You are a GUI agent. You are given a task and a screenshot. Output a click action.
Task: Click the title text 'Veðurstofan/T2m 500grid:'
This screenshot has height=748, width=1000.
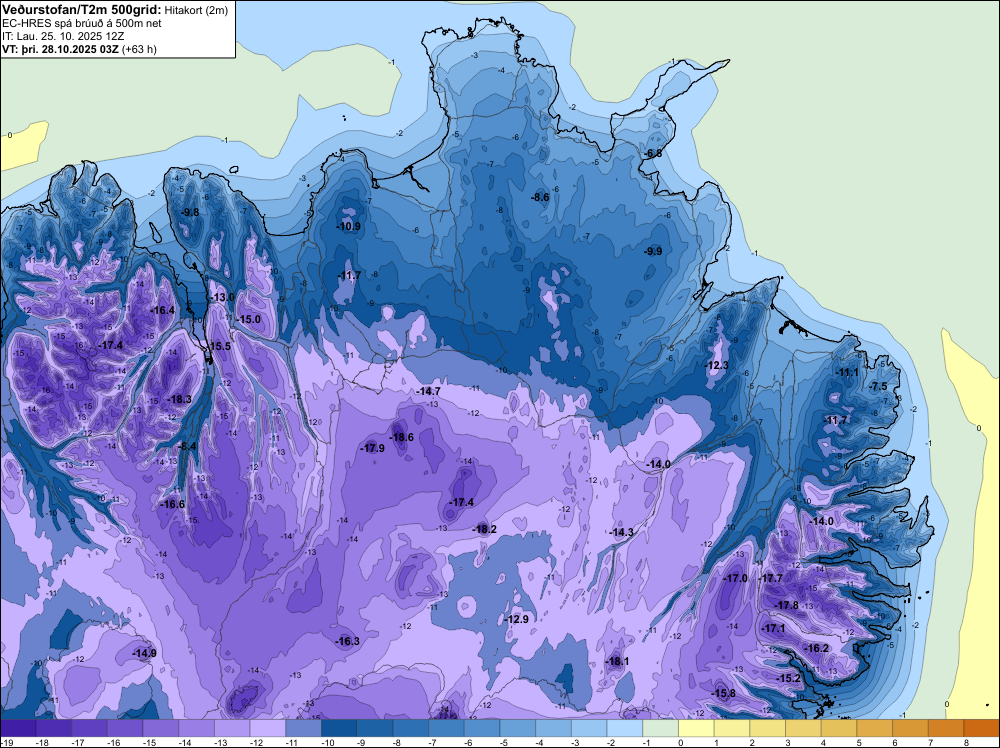click(x=82, y=10)
